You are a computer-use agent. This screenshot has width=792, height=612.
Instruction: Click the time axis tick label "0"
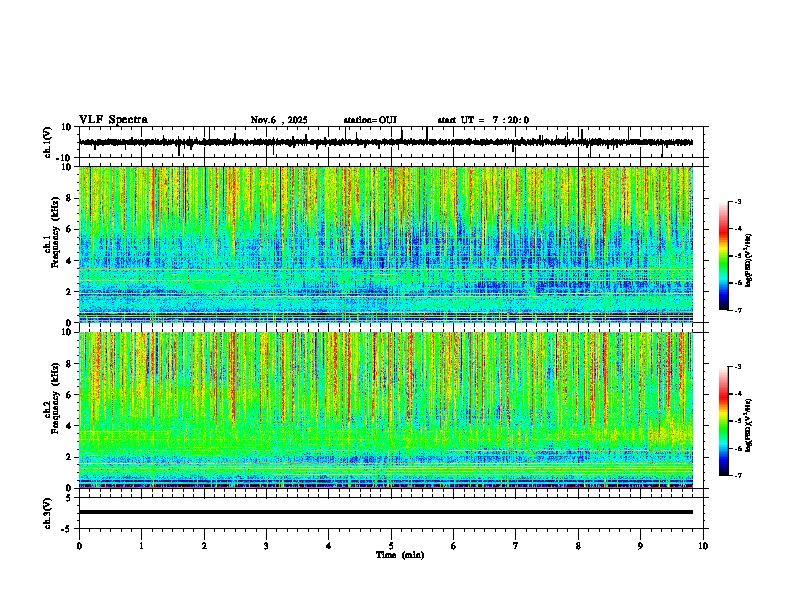79,546
